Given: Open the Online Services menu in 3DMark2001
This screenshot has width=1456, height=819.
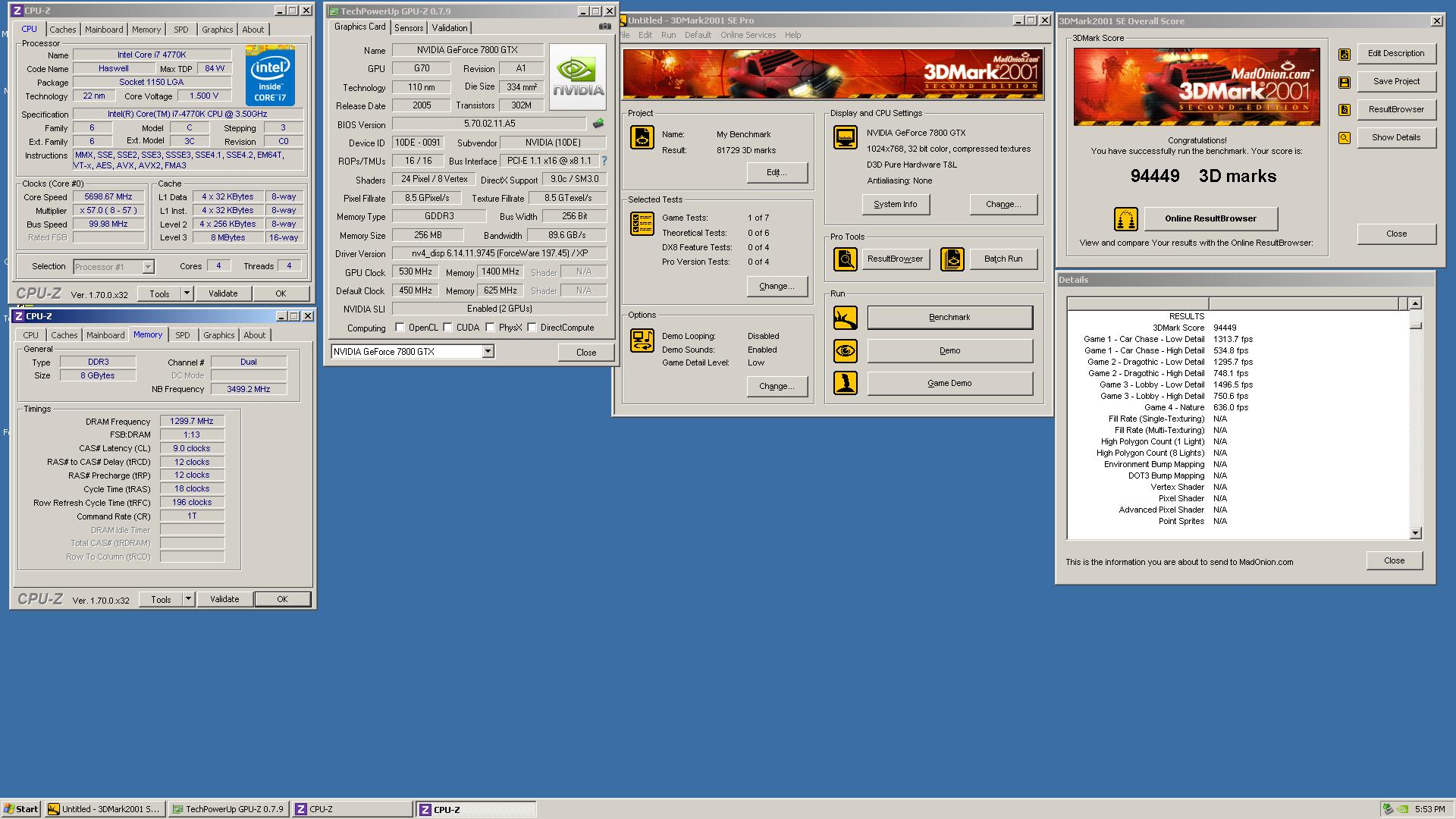Looking at the screenshot, I should pos(748,35).
